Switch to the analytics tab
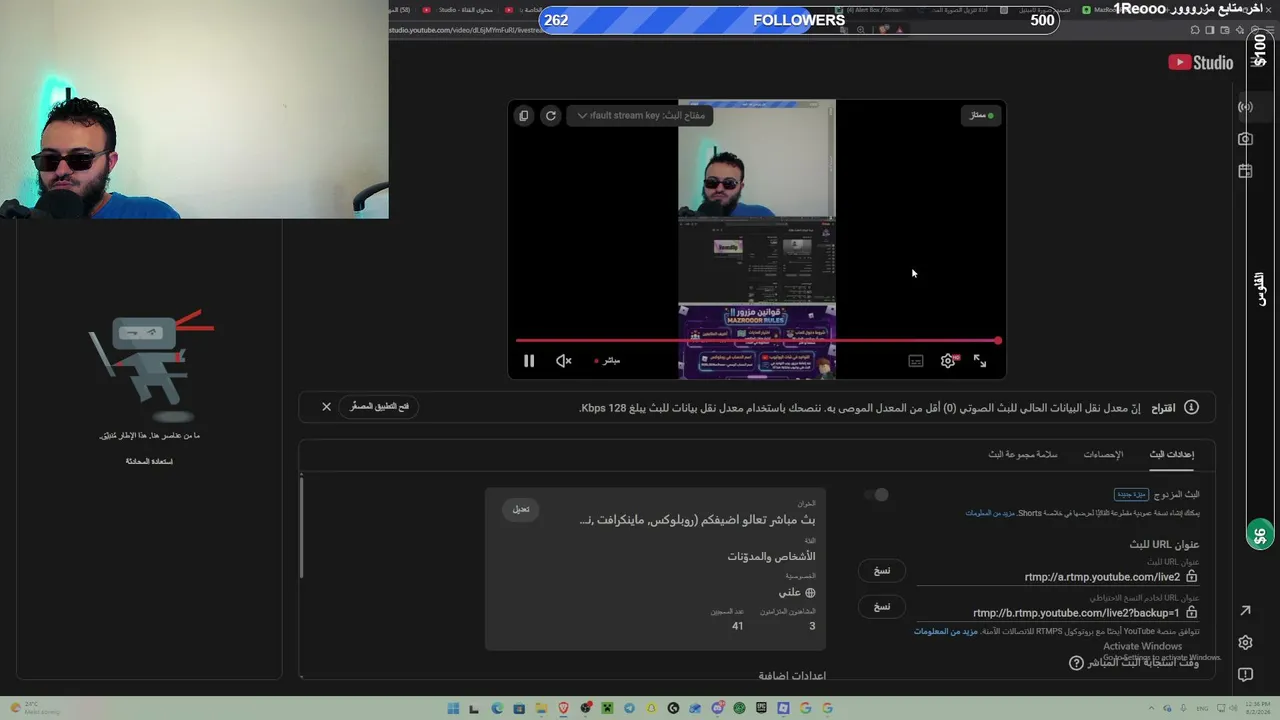 (x=1103, y=454)
